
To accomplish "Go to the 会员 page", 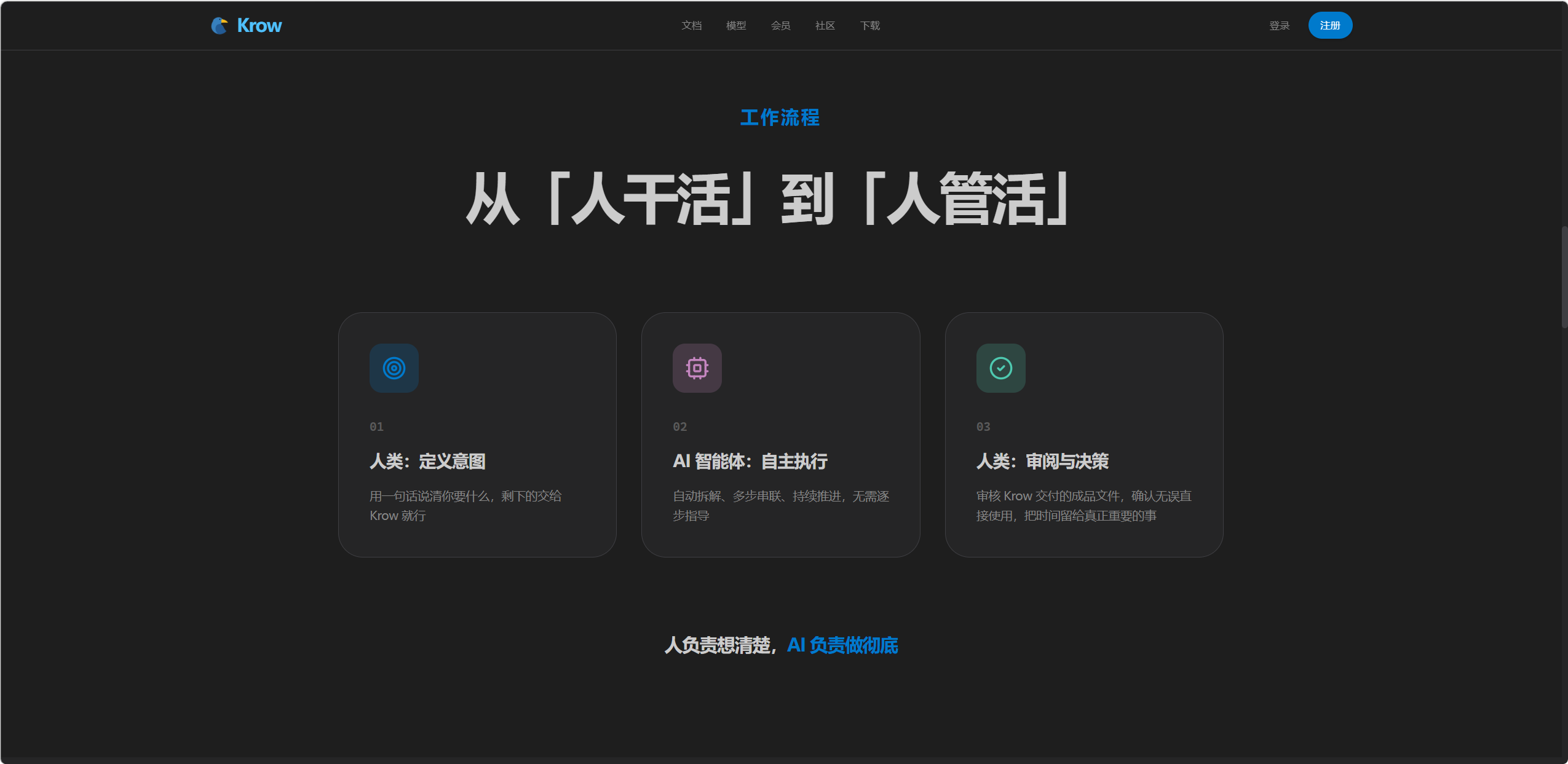I will (x=781, y=26).
